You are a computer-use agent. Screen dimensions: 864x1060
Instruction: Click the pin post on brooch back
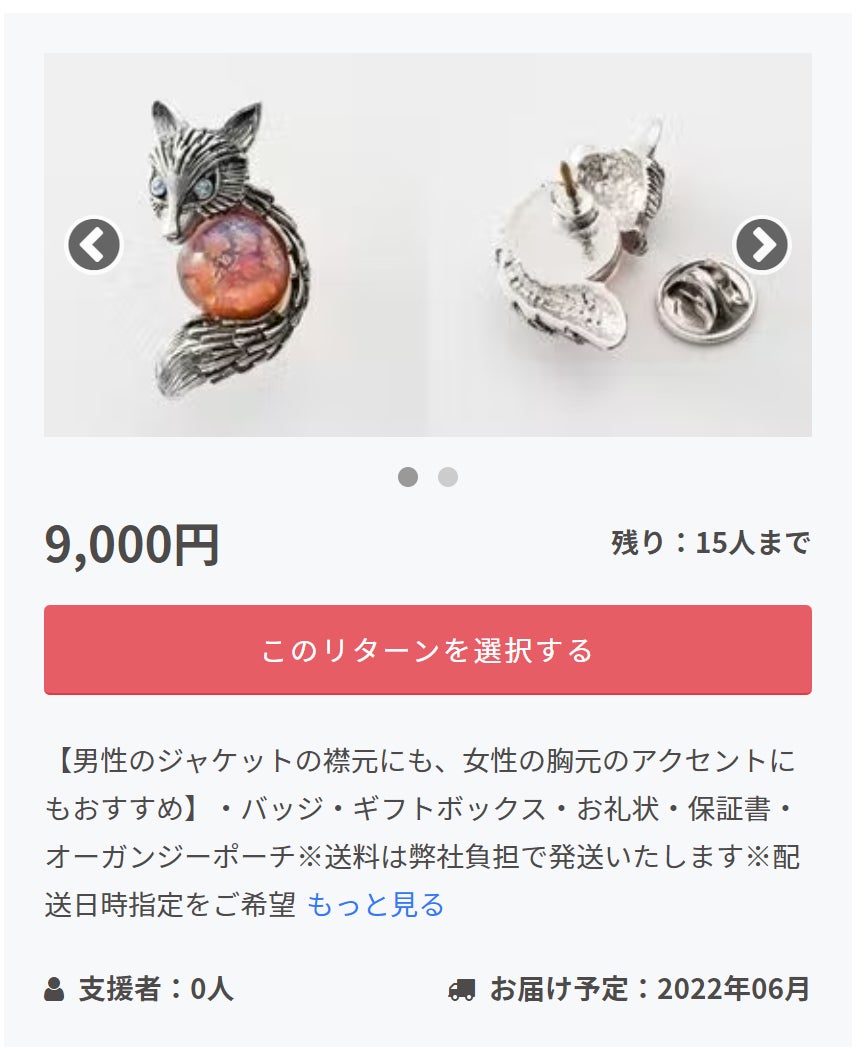565,178
